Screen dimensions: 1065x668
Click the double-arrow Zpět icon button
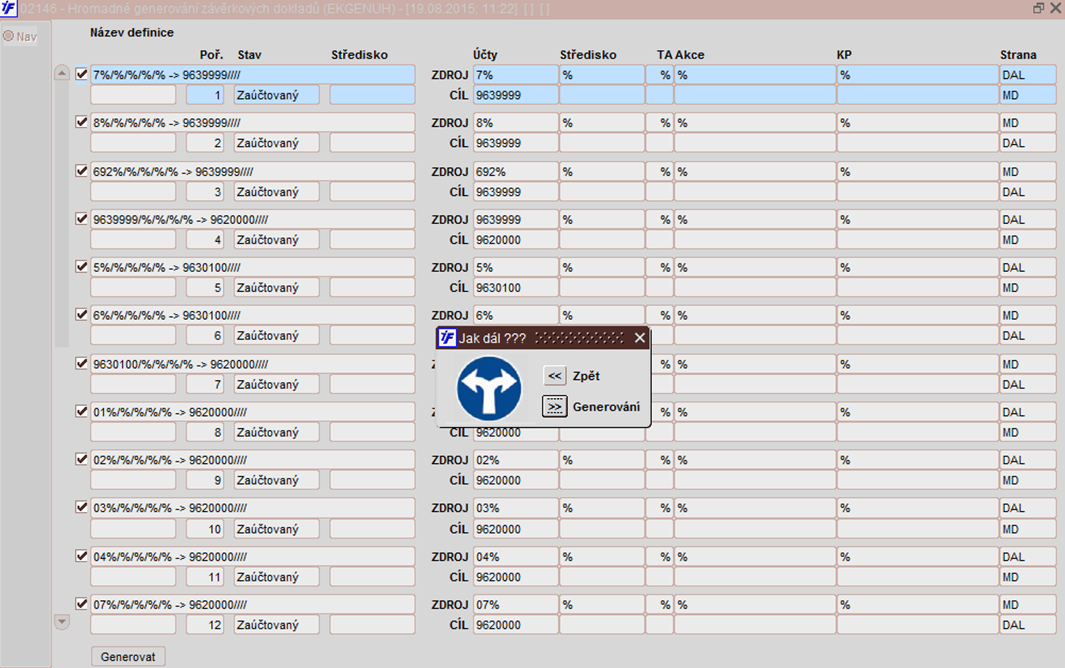[554, 376]
